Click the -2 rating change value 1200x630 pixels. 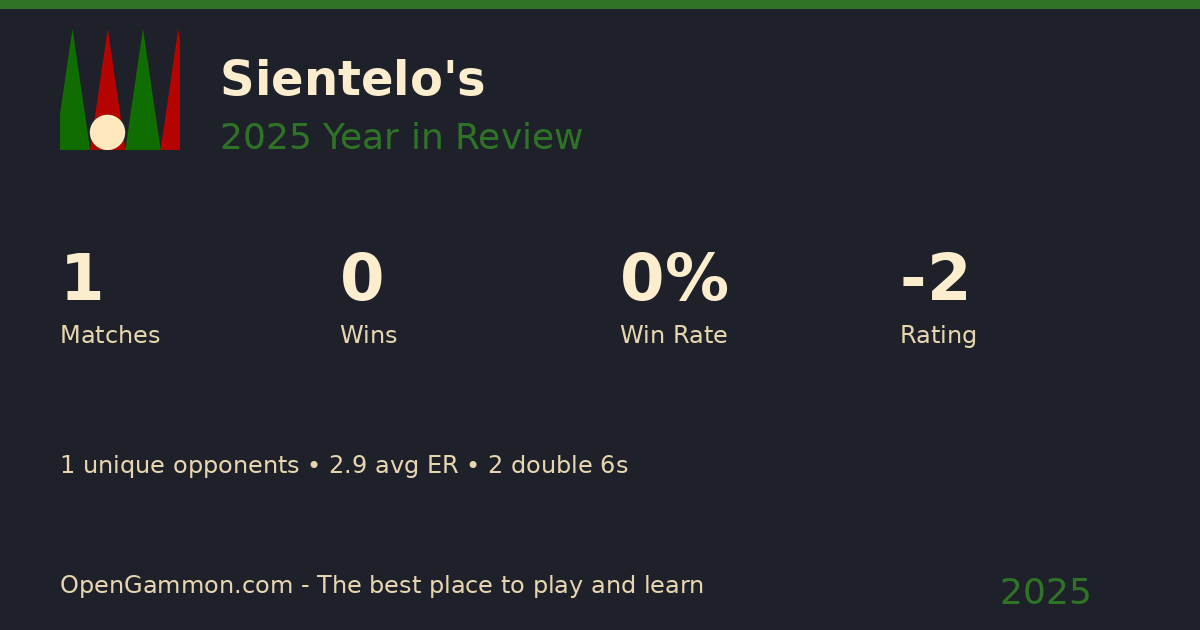935,280
